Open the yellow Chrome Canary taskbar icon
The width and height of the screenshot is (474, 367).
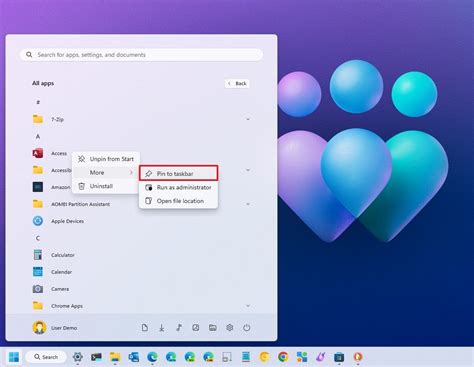click(264, 357)
